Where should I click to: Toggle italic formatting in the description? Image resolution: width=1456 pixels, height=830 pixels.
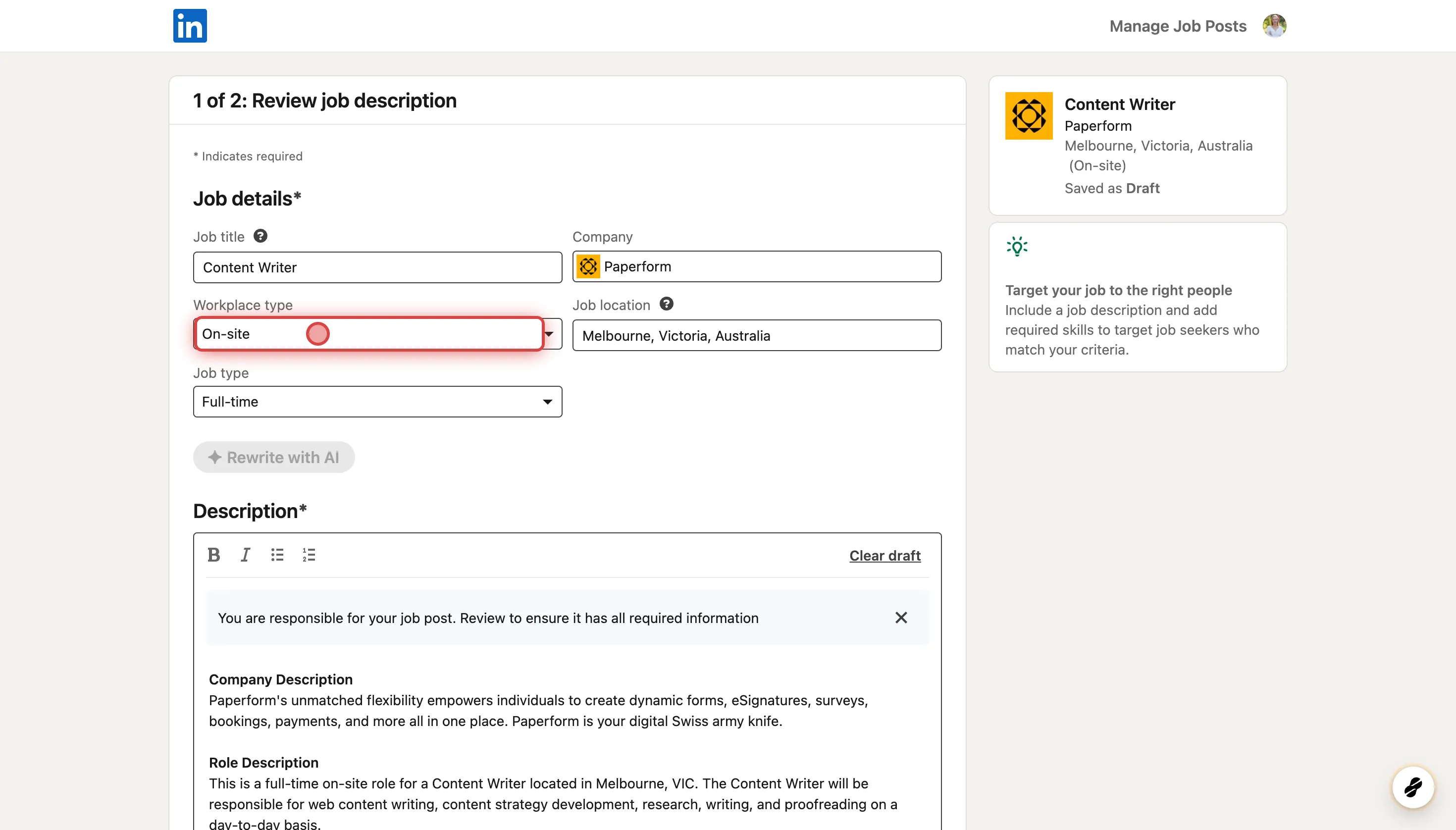[x=245, y=555]
